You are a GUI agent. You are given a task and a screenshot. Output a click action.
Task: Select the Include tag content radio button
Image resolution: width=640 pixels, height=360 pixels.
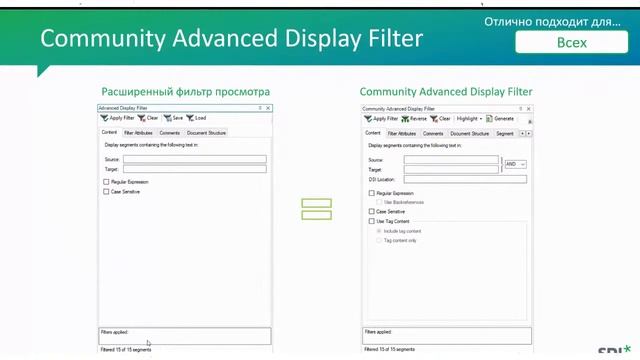[x=379, y=231]
